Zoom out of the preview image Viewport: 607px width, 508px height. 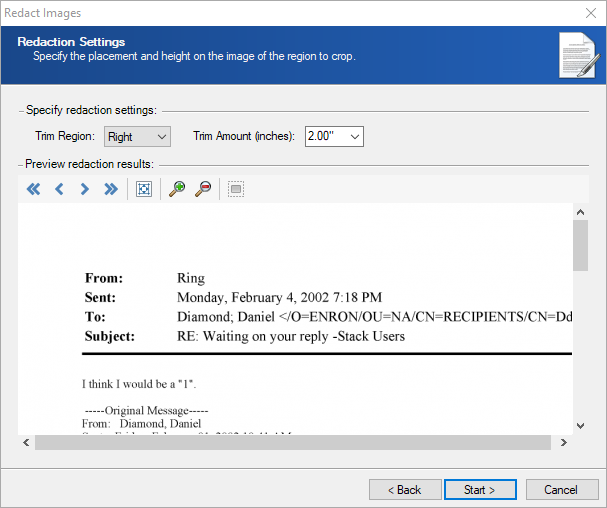202,189
